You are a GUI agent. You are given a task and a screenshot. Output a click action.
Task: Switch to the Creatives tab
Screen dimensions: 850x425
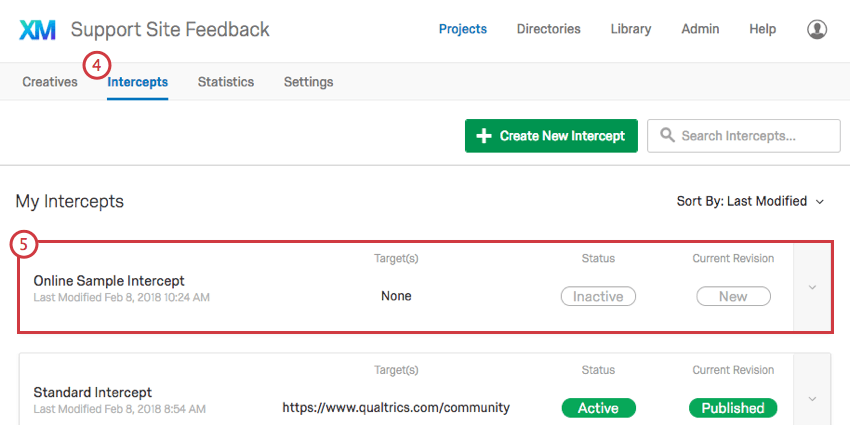click(x=50, y=82)
